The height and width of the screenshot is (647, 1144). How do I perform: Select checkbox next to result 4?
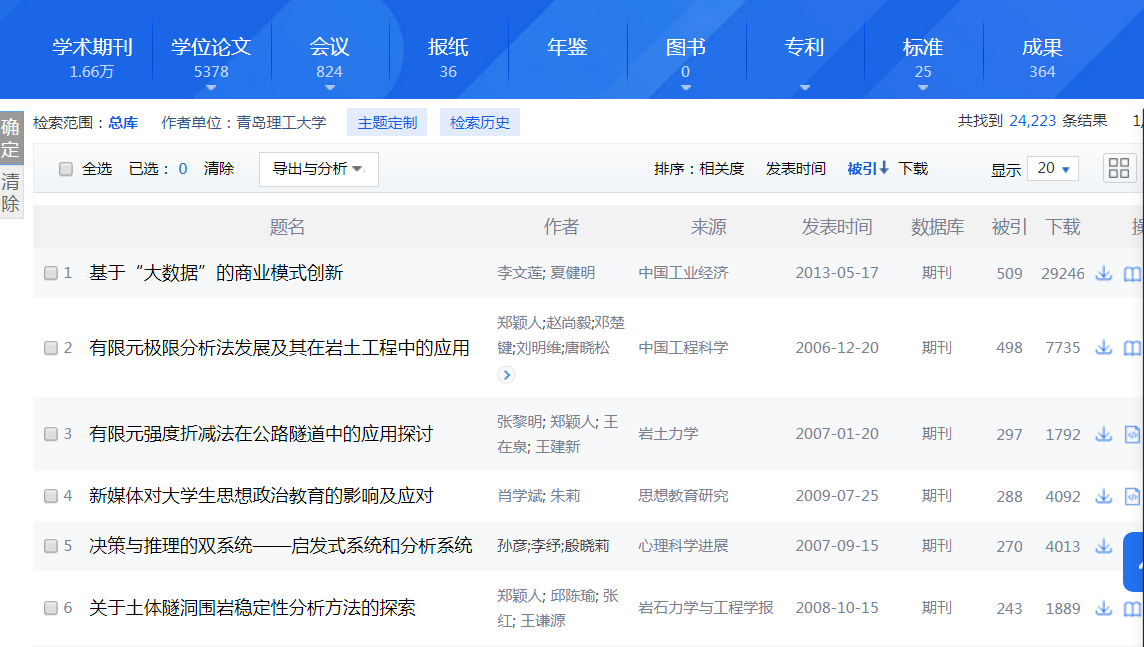click(51, 496)
